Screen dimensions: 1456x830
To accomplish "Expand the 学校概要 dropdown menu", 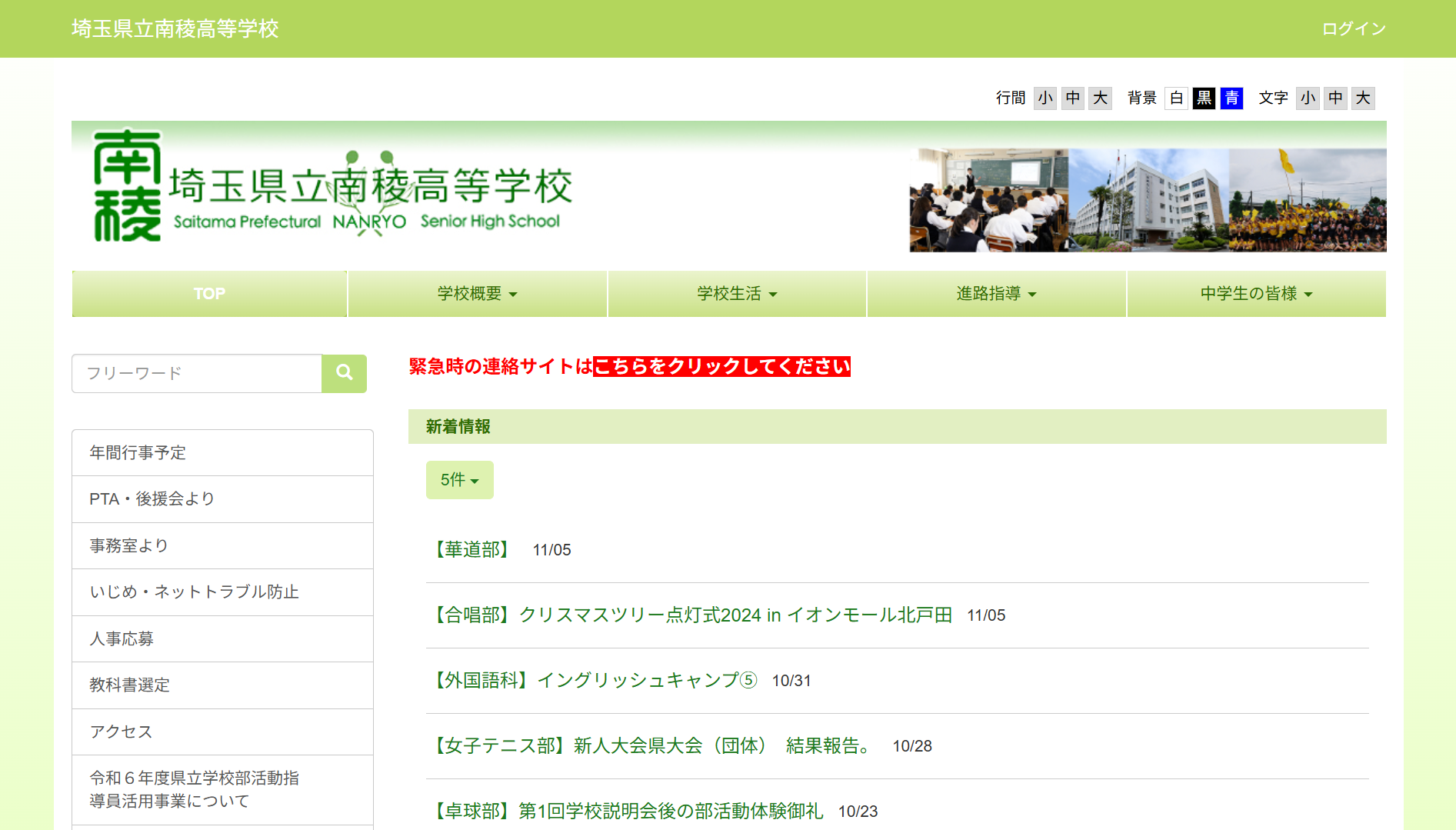I will pyautogui.click(x=478, y=294).
